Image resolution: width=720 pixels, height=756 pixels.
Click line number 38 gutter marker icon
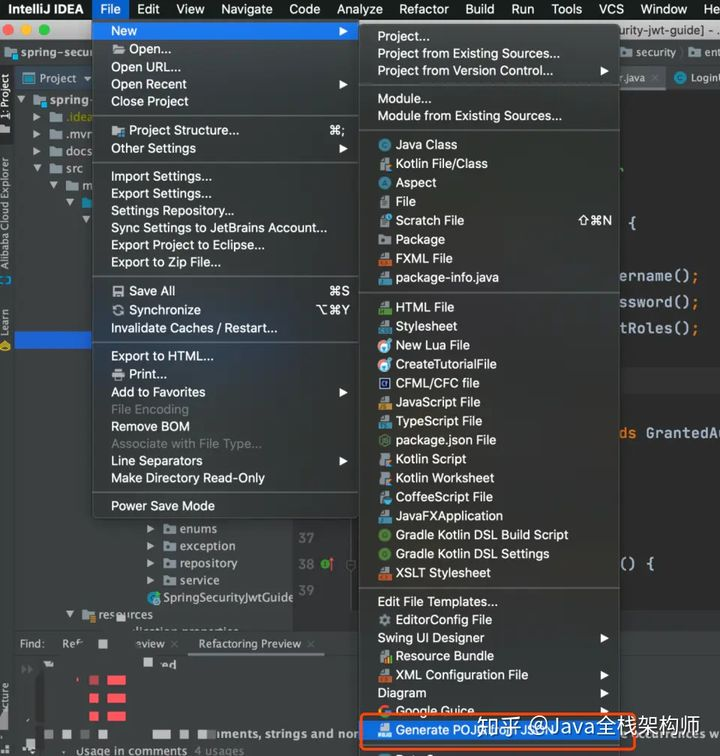327,564
